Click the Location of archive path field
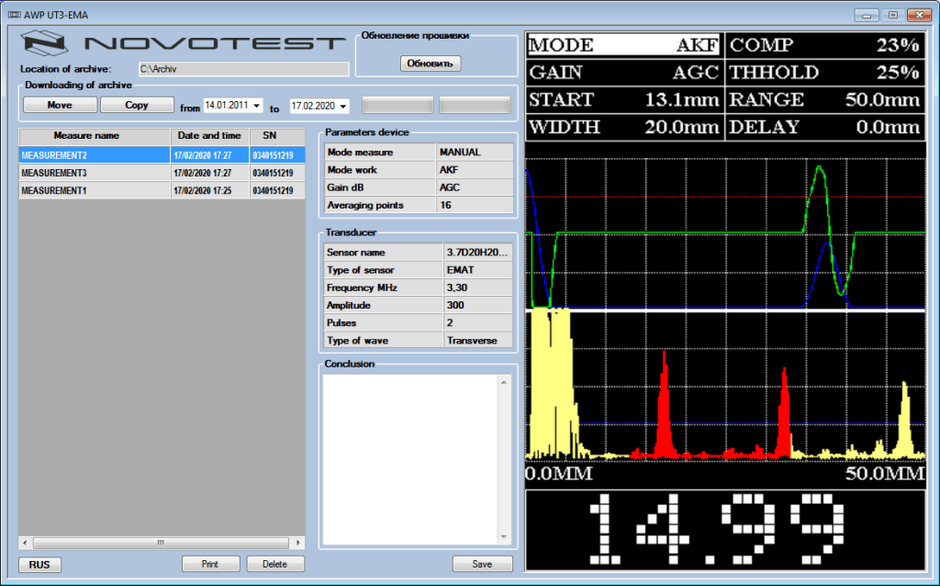Screen dimensions: 940x586 [243, 69]
